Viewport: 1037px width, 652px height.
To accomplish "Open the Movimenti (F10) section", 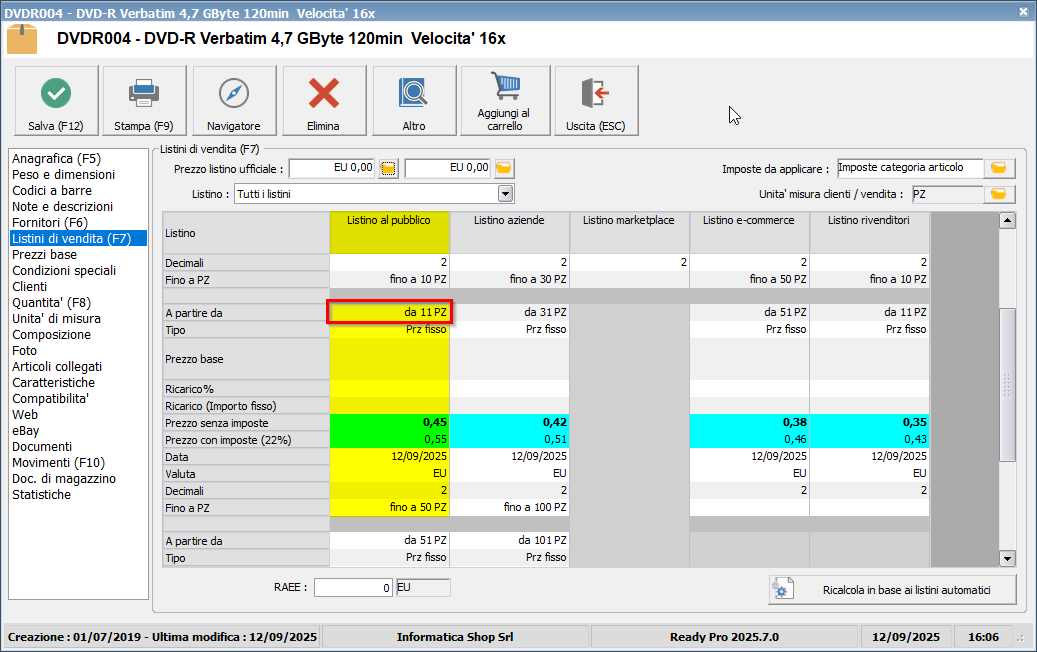I will point(56,462).
